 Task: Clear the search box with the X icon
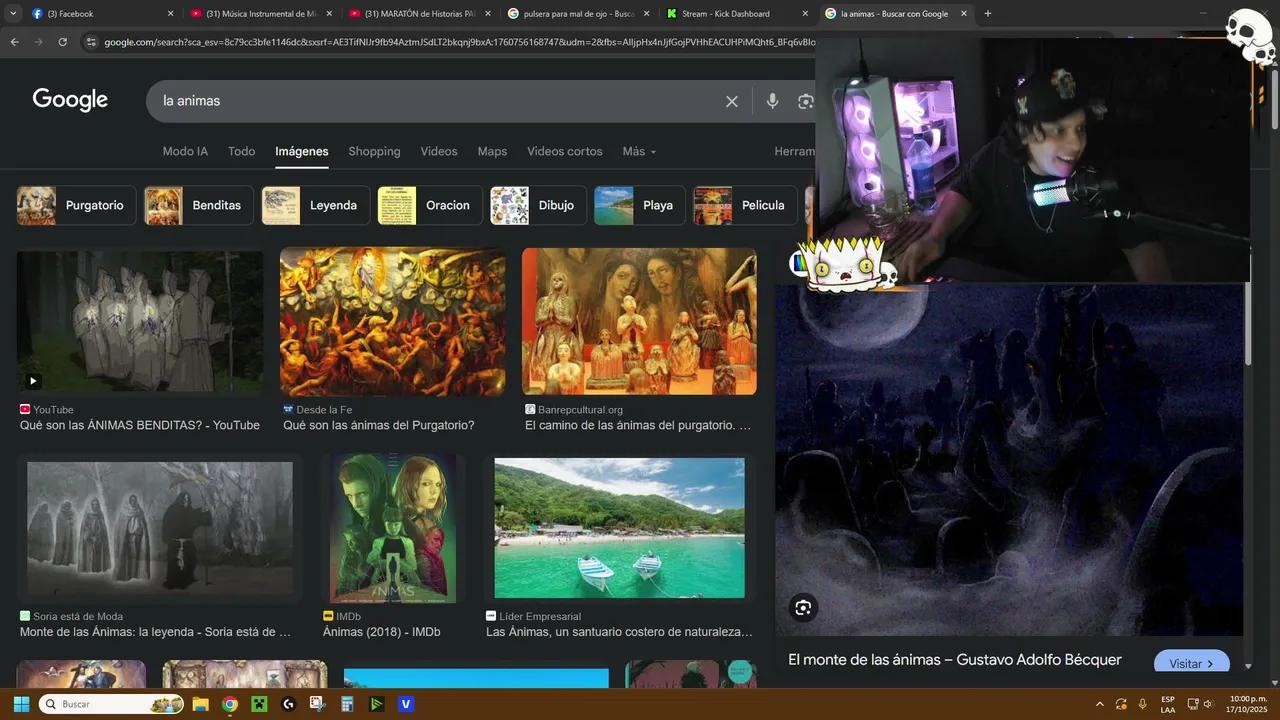pyautogui.click(x=732, y=101)
